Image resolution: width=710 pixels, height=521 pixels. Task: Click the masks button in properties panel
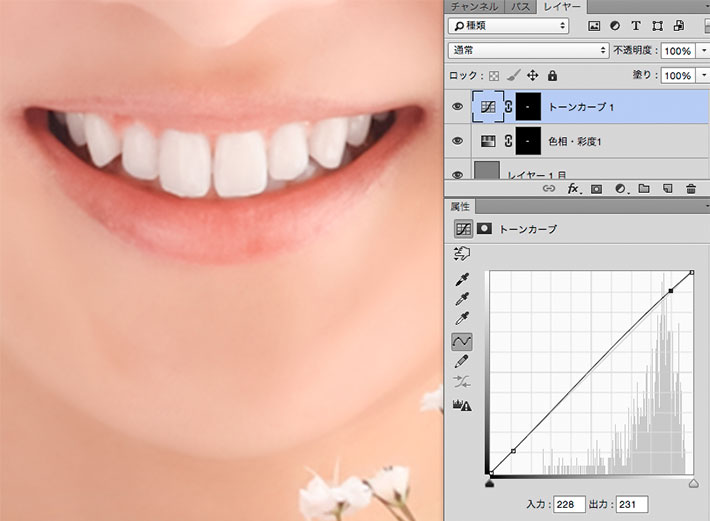485,229
